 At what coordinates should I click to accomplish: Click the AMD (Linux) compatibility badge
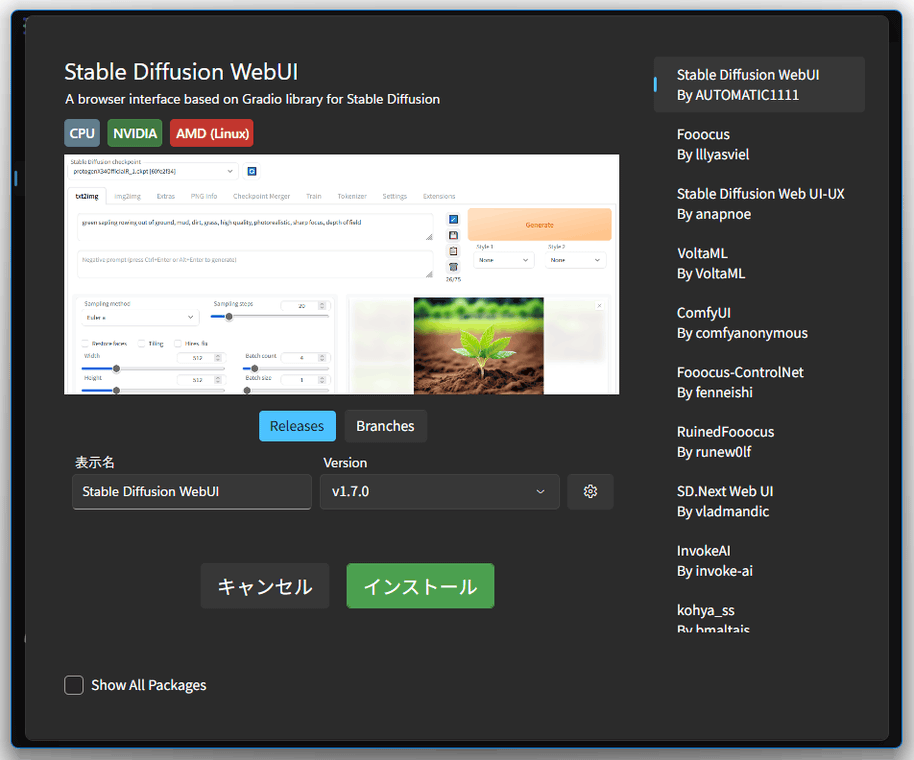coord(212,133)
